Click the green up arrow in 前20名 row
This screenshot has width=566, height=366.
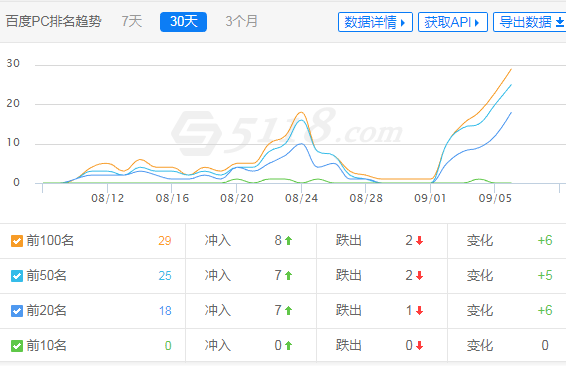pos(288,311)
